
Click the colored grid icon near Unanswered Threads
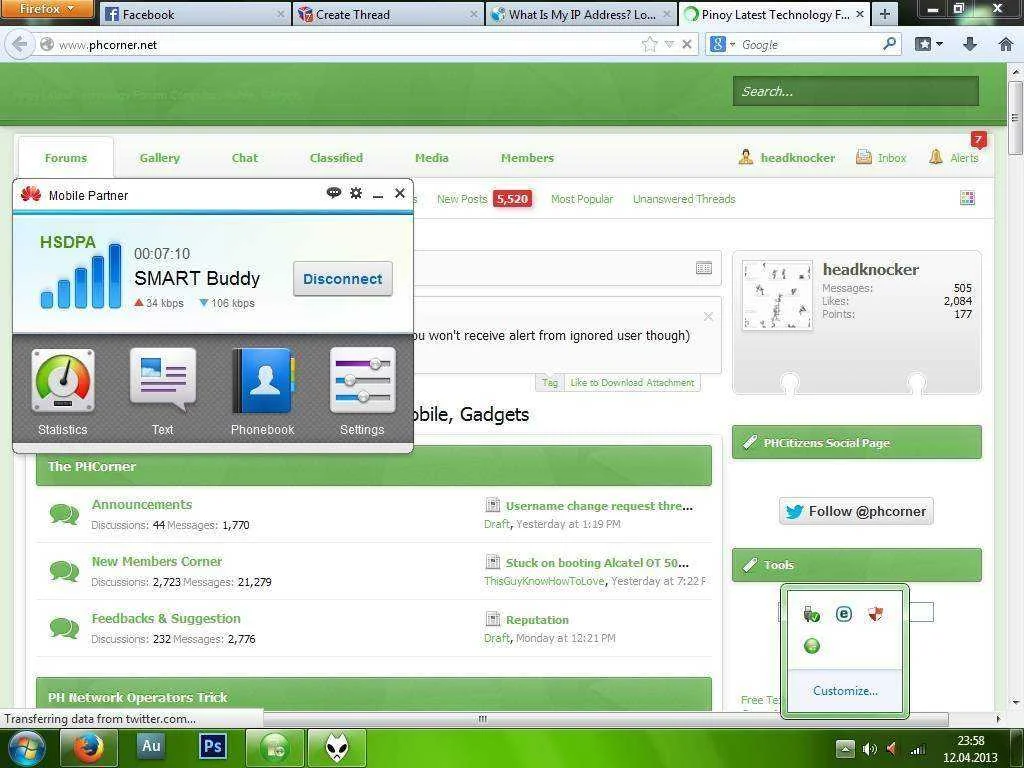tap(967, 198)
